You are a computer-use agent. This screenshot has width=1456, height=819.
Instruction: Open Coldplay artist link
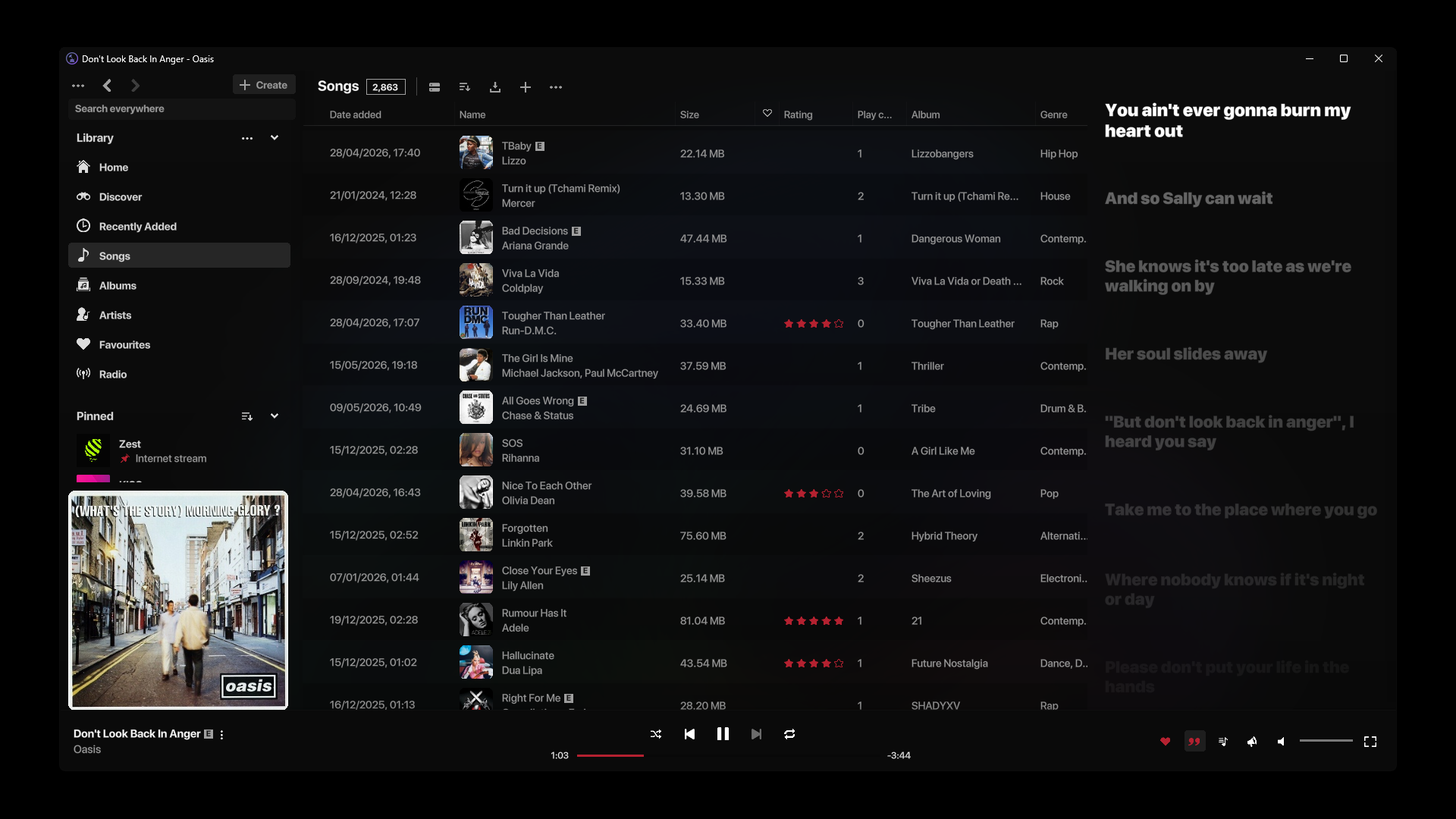click(x=522, y=288)
